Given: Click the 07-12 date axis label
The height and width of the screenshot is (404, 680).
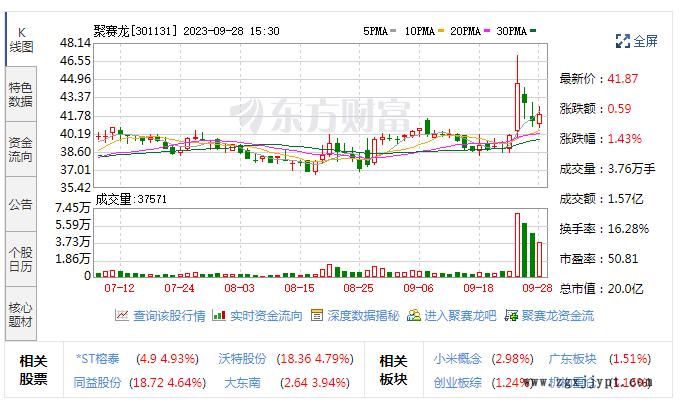Looking at the screenshot, I should (x=119, y=288).
